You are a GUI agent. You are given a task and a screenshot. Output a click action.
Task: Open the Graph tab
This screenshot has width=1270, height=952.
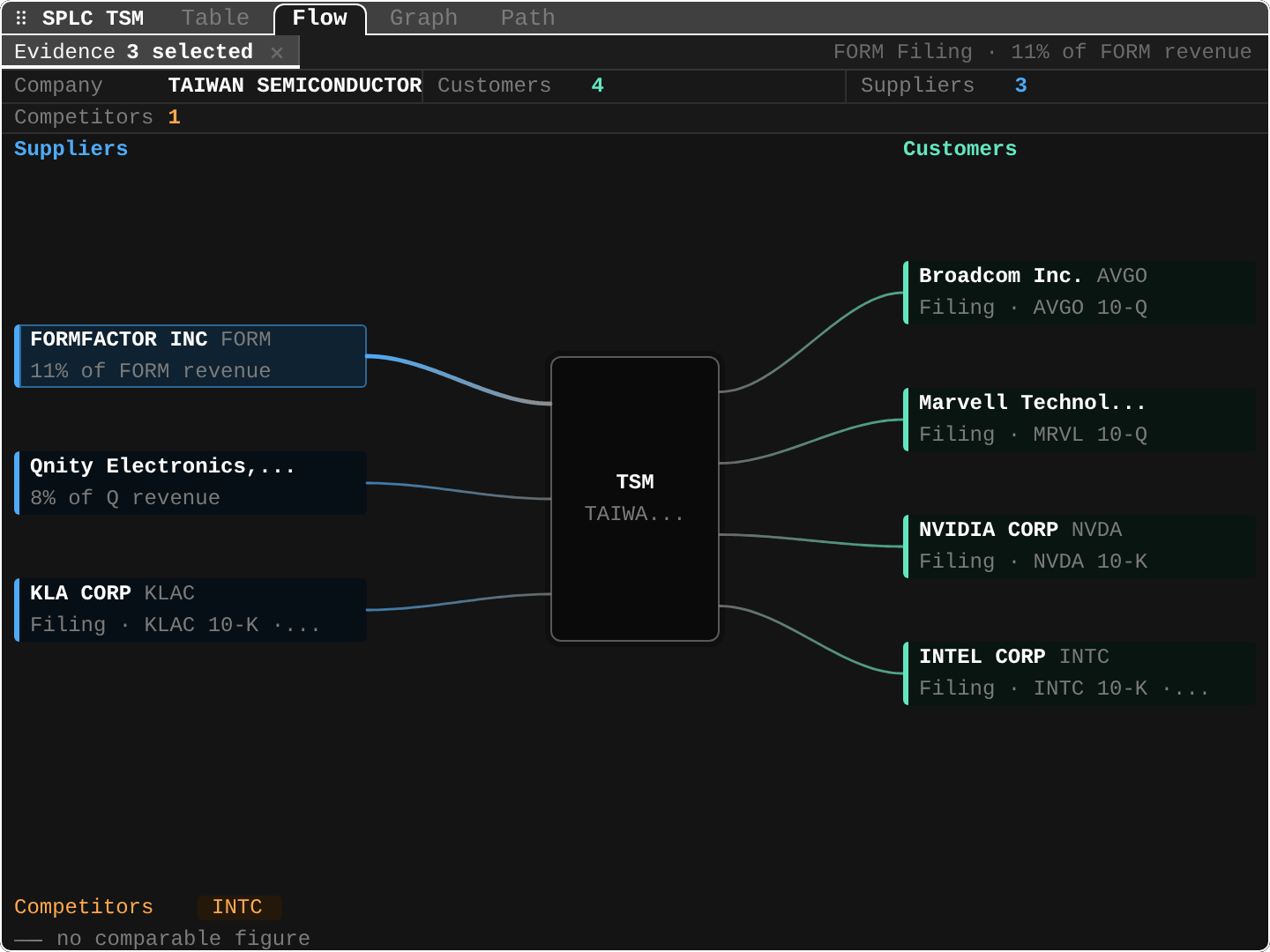pos(423,18)
